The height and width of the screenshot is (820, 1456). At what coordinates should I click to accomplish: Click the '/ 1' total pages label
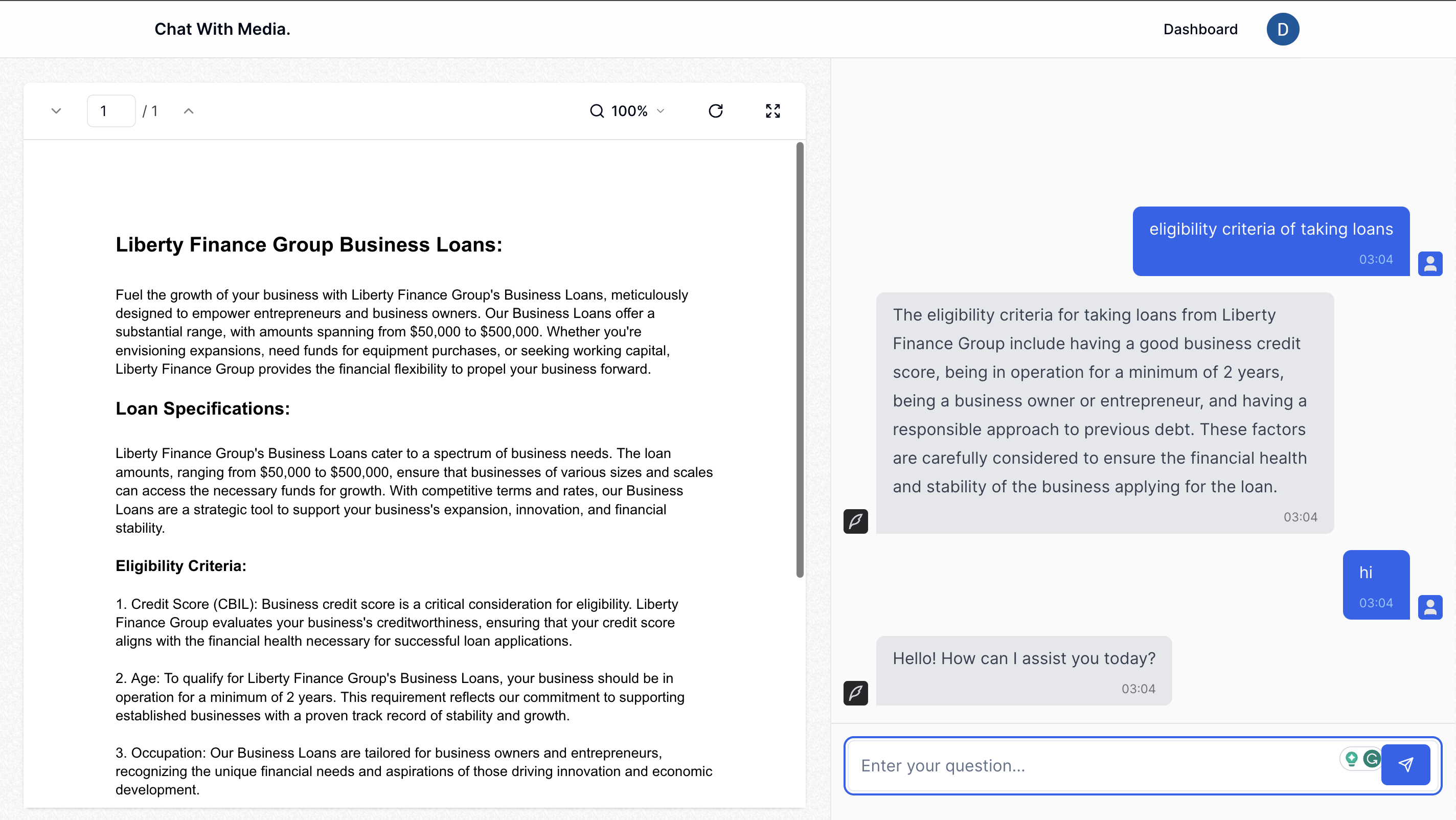coord(150,111)
